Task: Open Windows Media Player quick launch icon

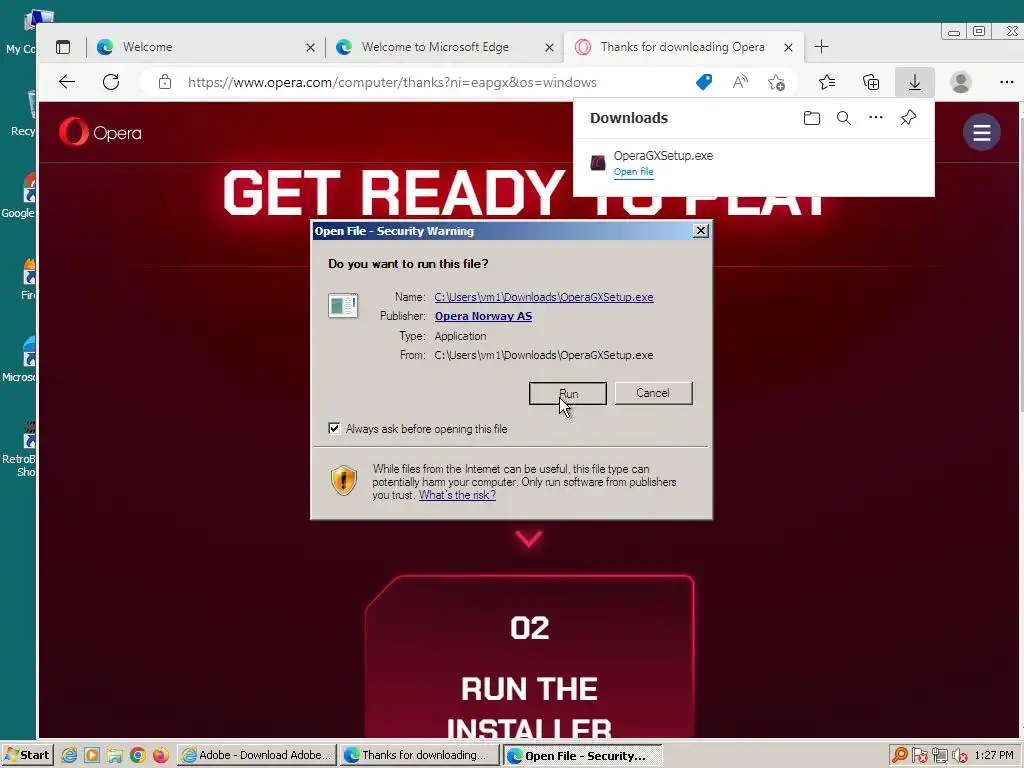Action: pos(92,756)
